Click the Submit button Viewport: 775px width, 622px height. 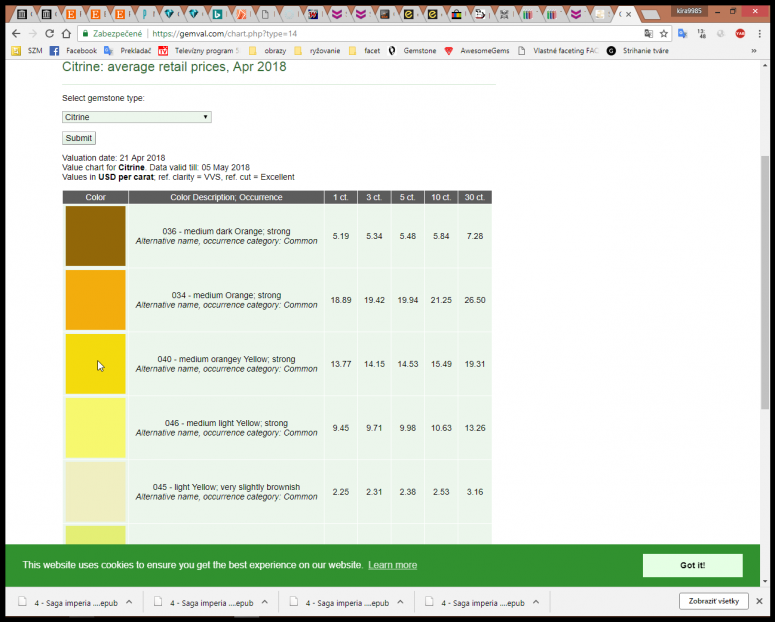pyautogui.click(x=79, y=138)
